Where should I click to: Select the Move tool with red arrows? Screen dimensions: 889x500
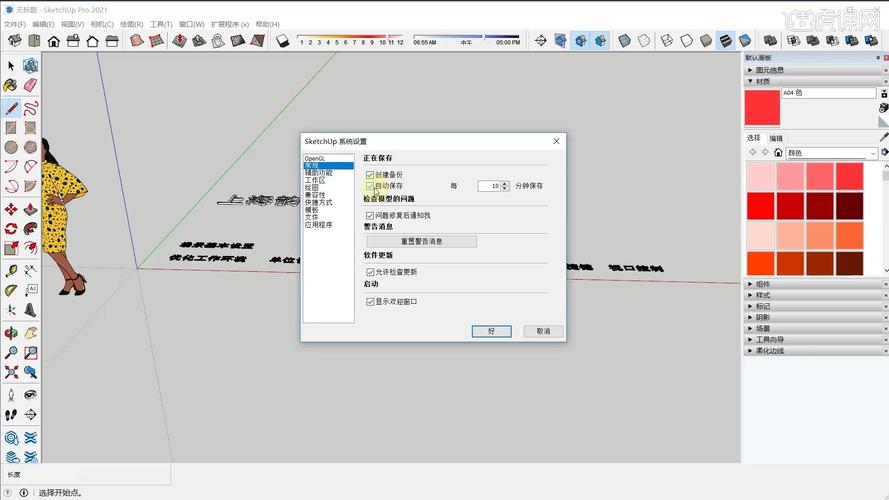(11, 209)
